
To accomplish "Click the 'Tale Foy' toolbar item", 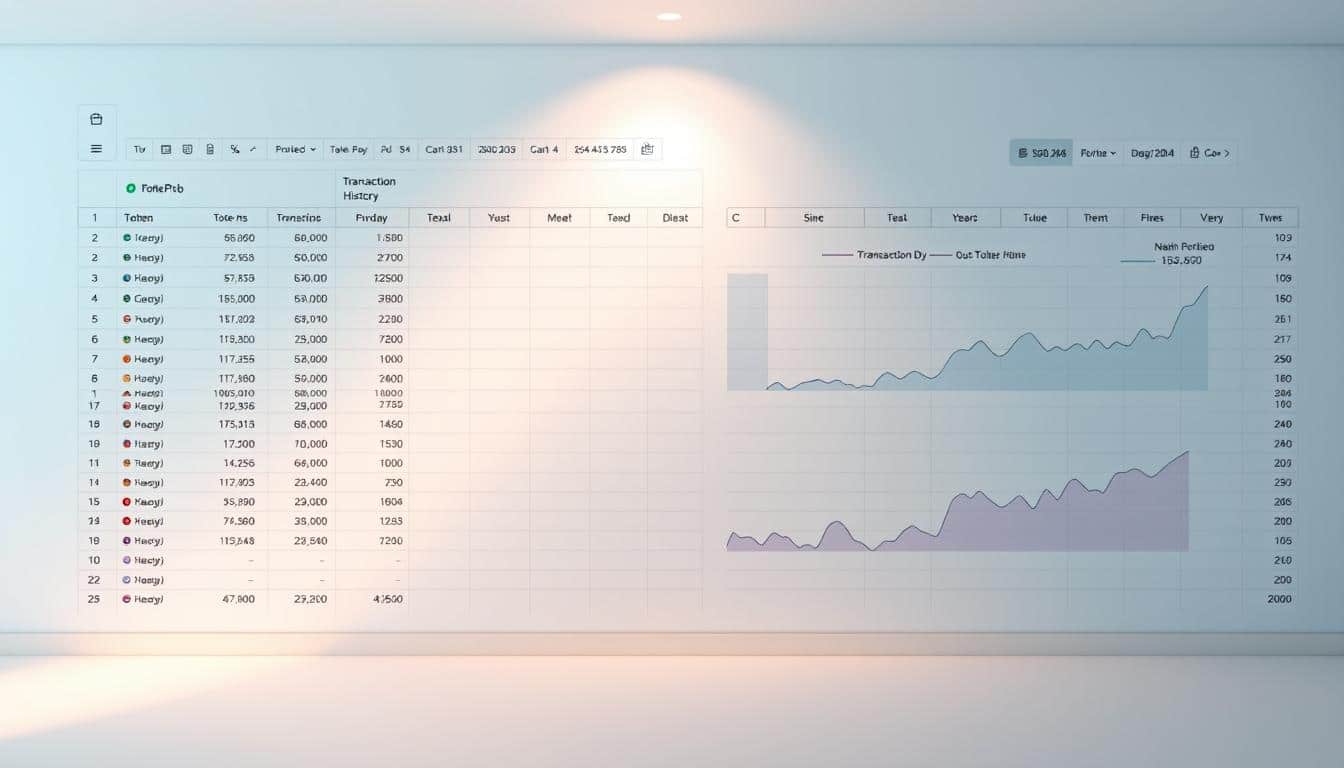I will [348, 149].
